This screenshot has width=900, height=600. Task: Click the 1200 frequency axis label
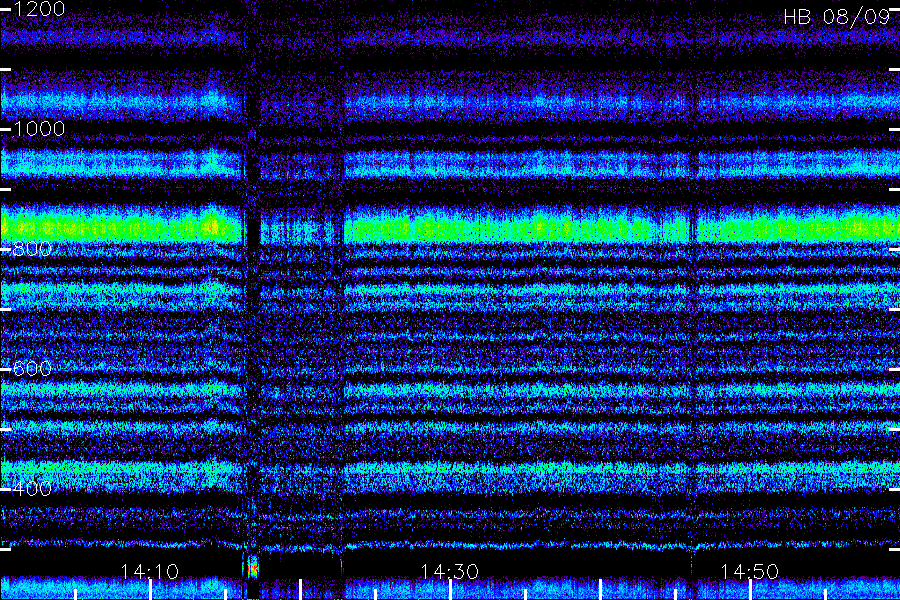[x=38, y=9]
